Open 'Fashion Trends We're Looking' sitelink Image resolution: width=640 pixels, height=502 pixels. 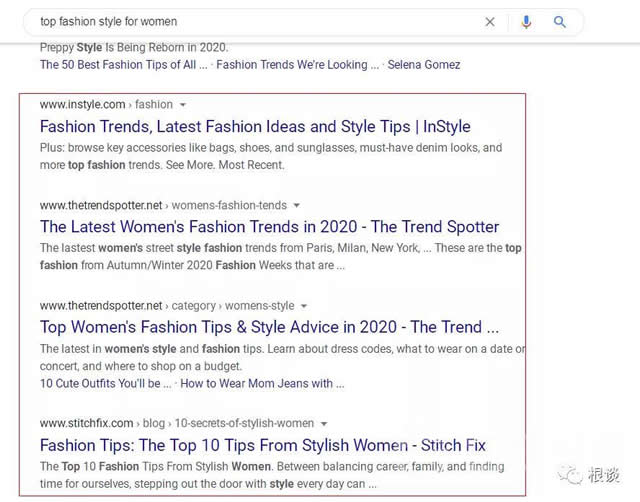[x=291, y=65]
